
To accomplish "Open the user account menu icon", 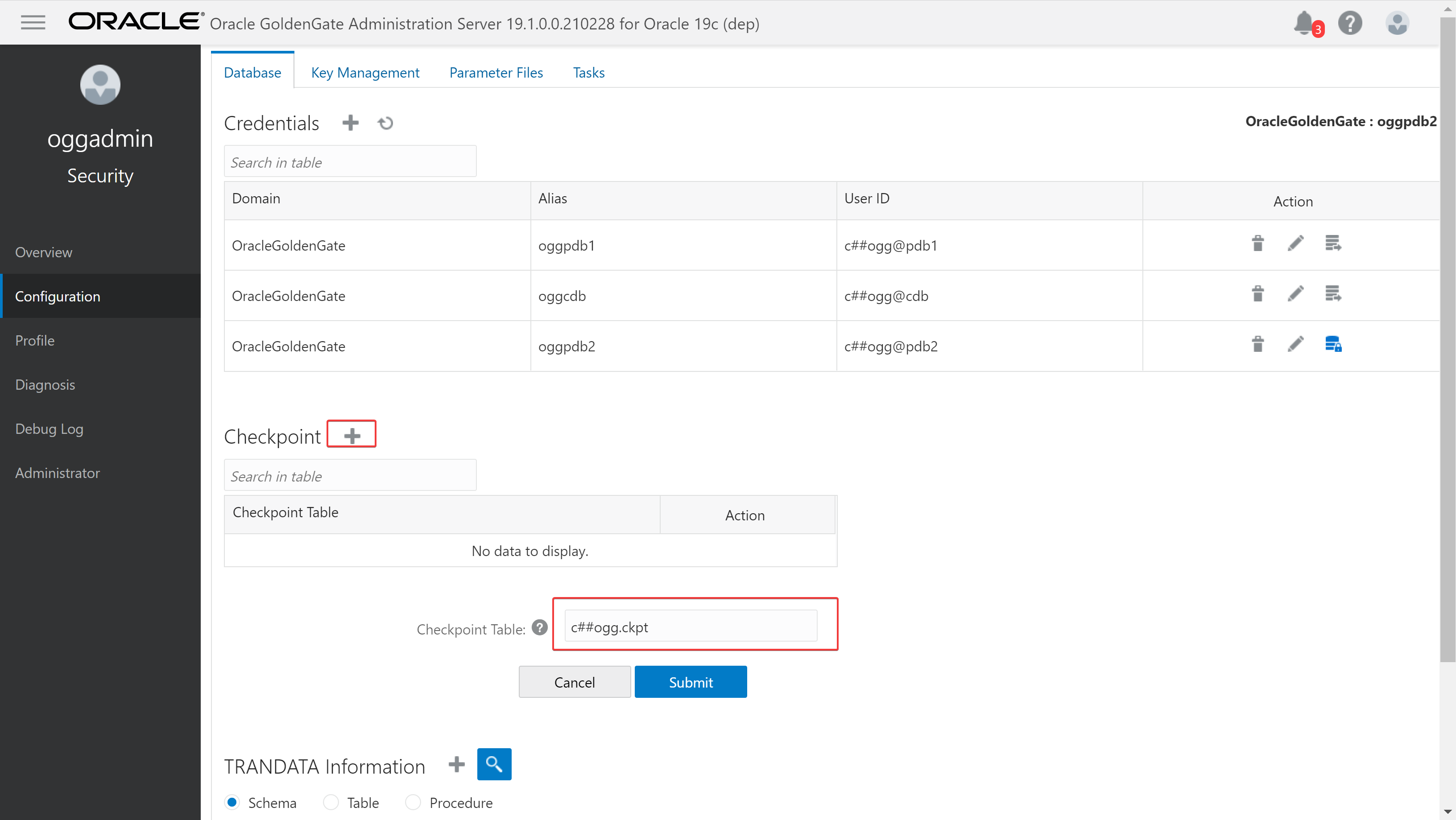I will [1397, 23].
